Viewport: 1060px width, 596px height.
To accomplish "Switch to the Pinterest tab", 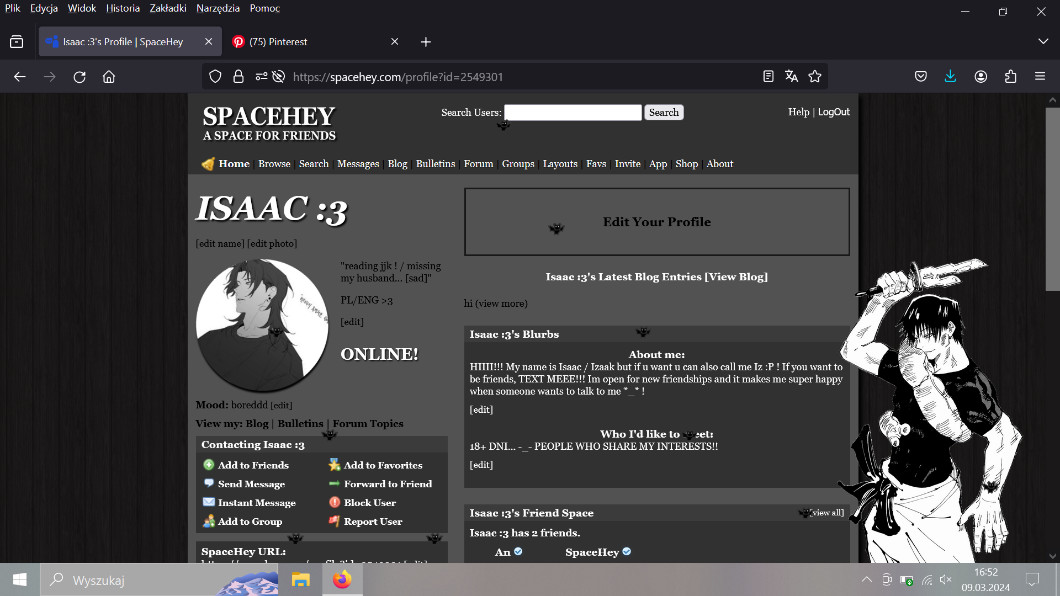I will tap(310, 42).
